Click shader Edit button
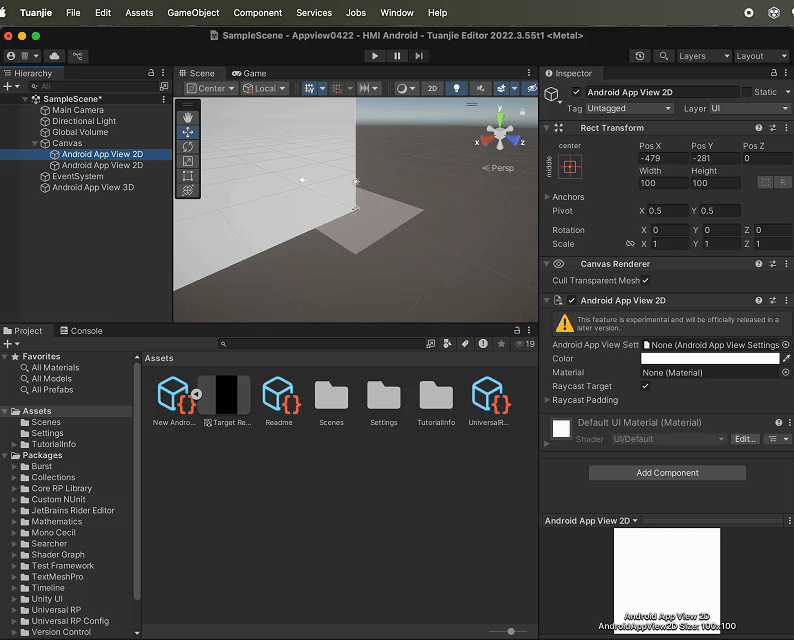Viewport: 794px width, 640px height. (x=745, y=439)
